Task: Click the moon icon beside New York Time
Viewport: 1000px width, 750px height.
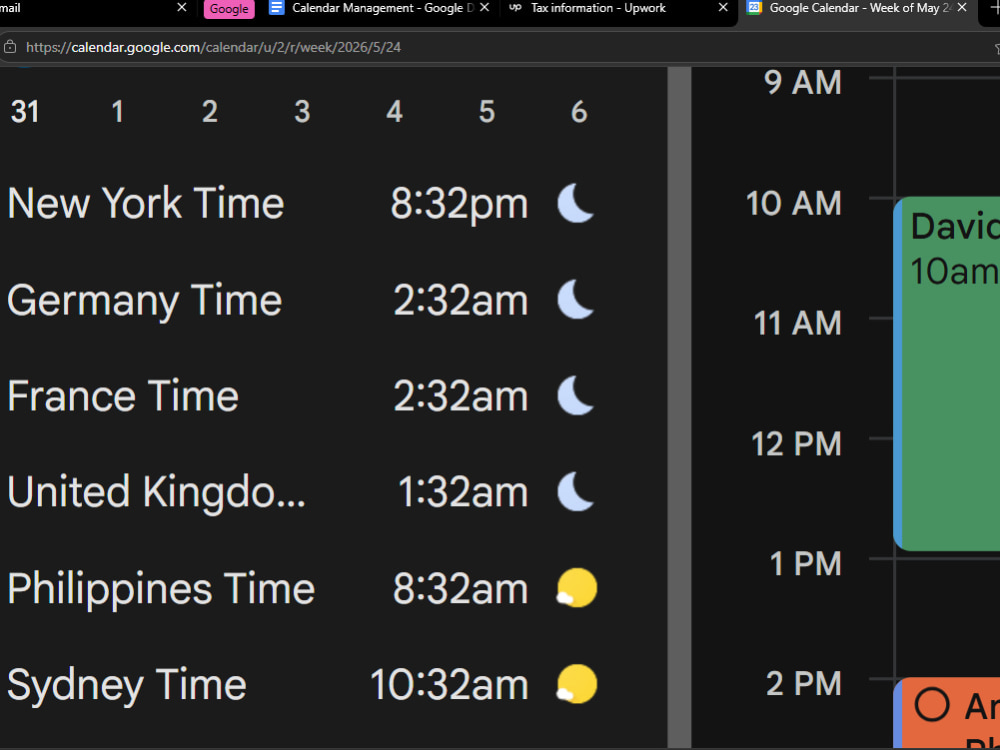Action: (x=576, y=203)
